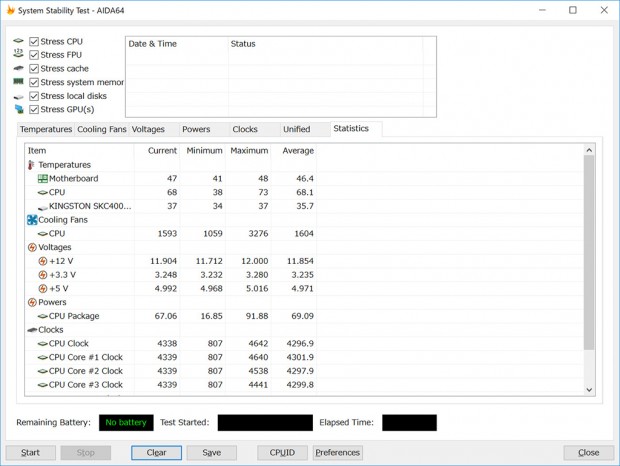Click the 91.88 maximum CPU Package value
The width and height of the screenshot is (620, 466).
click(x=257, y=316)
